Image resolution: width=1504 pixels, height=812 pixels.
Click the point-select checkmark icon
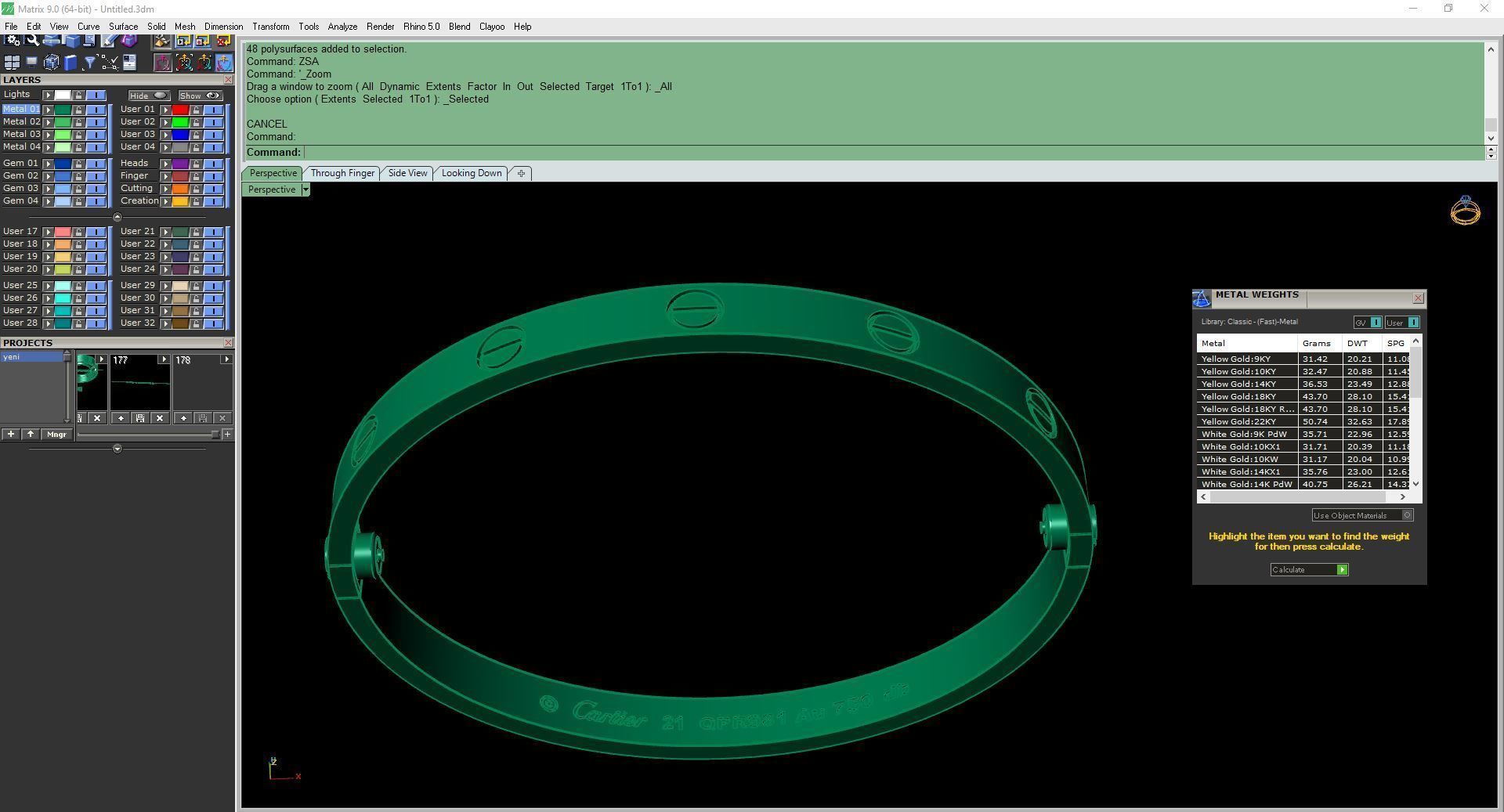[x=110, y=63]
